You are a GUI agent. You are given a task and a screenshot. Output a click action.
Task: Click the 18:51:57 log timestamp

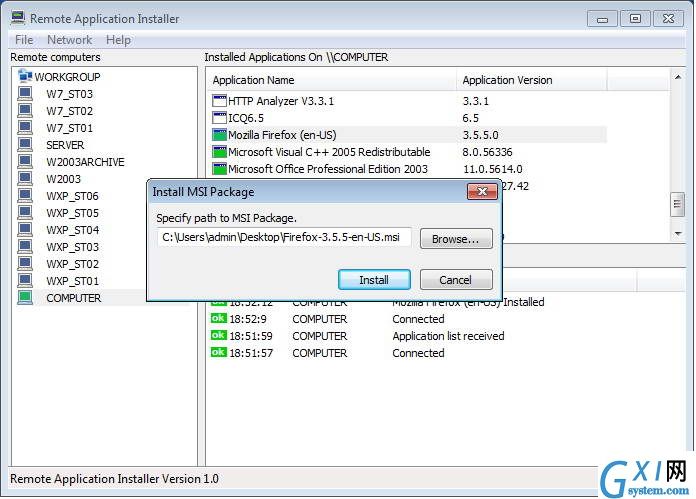click(251, 352)
